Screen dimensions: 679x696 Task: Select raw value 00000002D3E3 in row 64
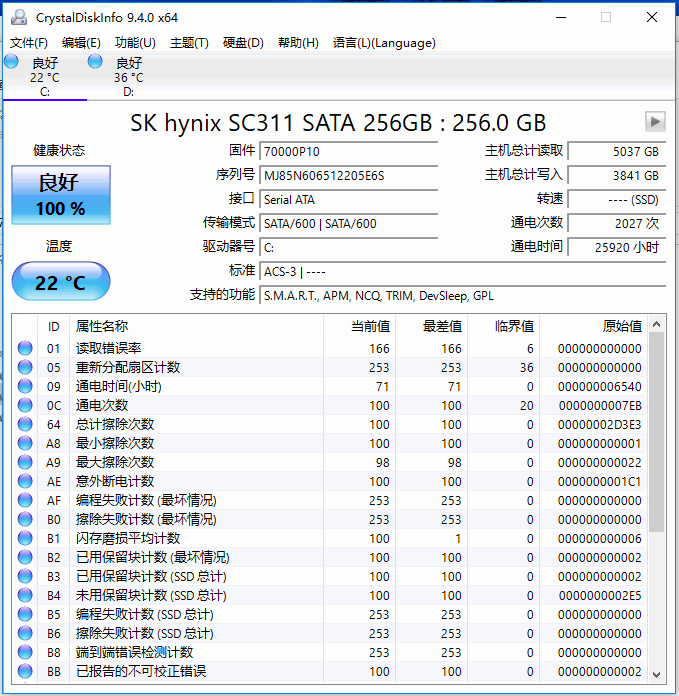click(600, 424)
